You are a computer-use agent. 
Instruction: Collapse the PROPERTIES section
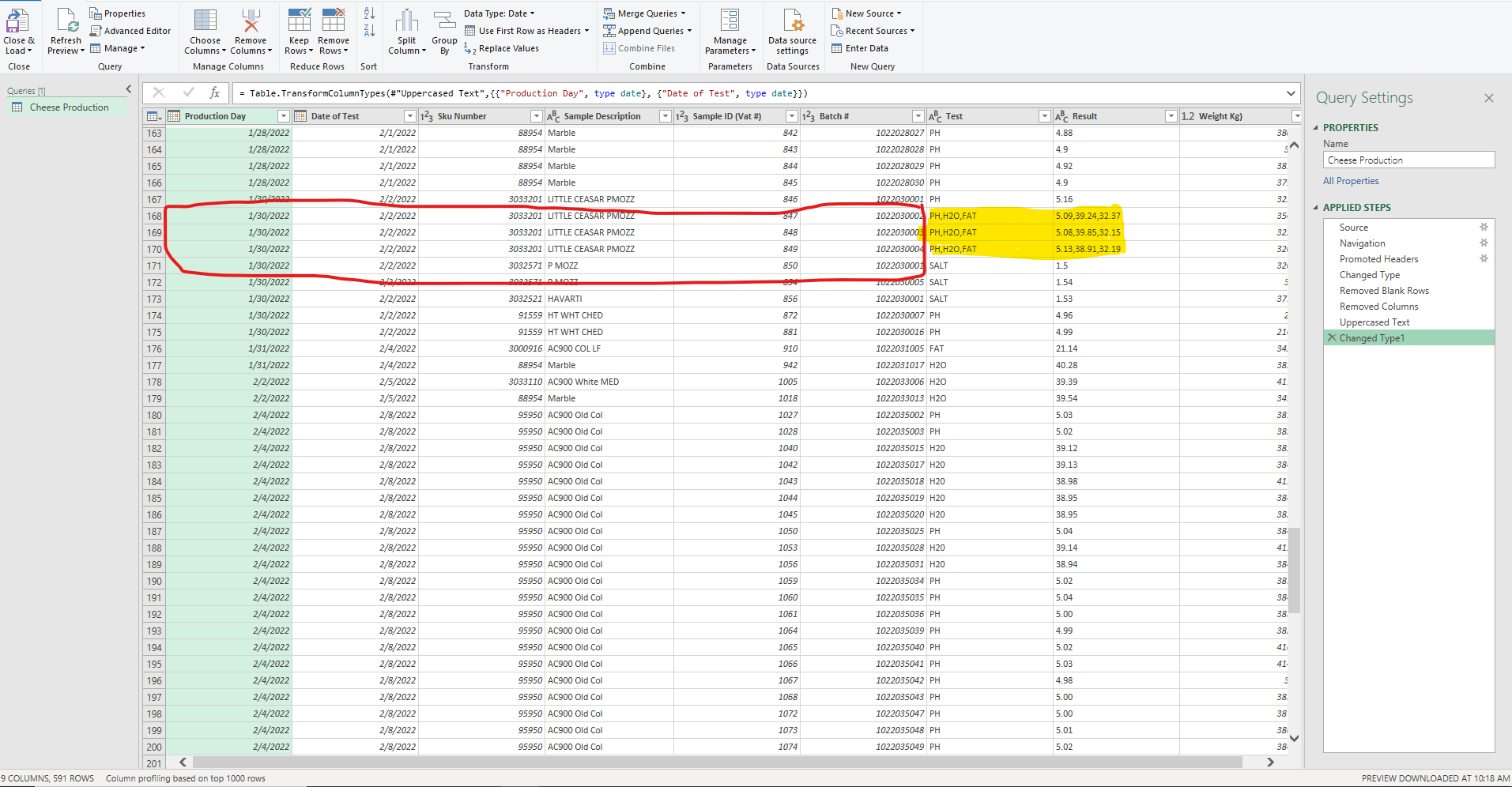[1316, 127]
